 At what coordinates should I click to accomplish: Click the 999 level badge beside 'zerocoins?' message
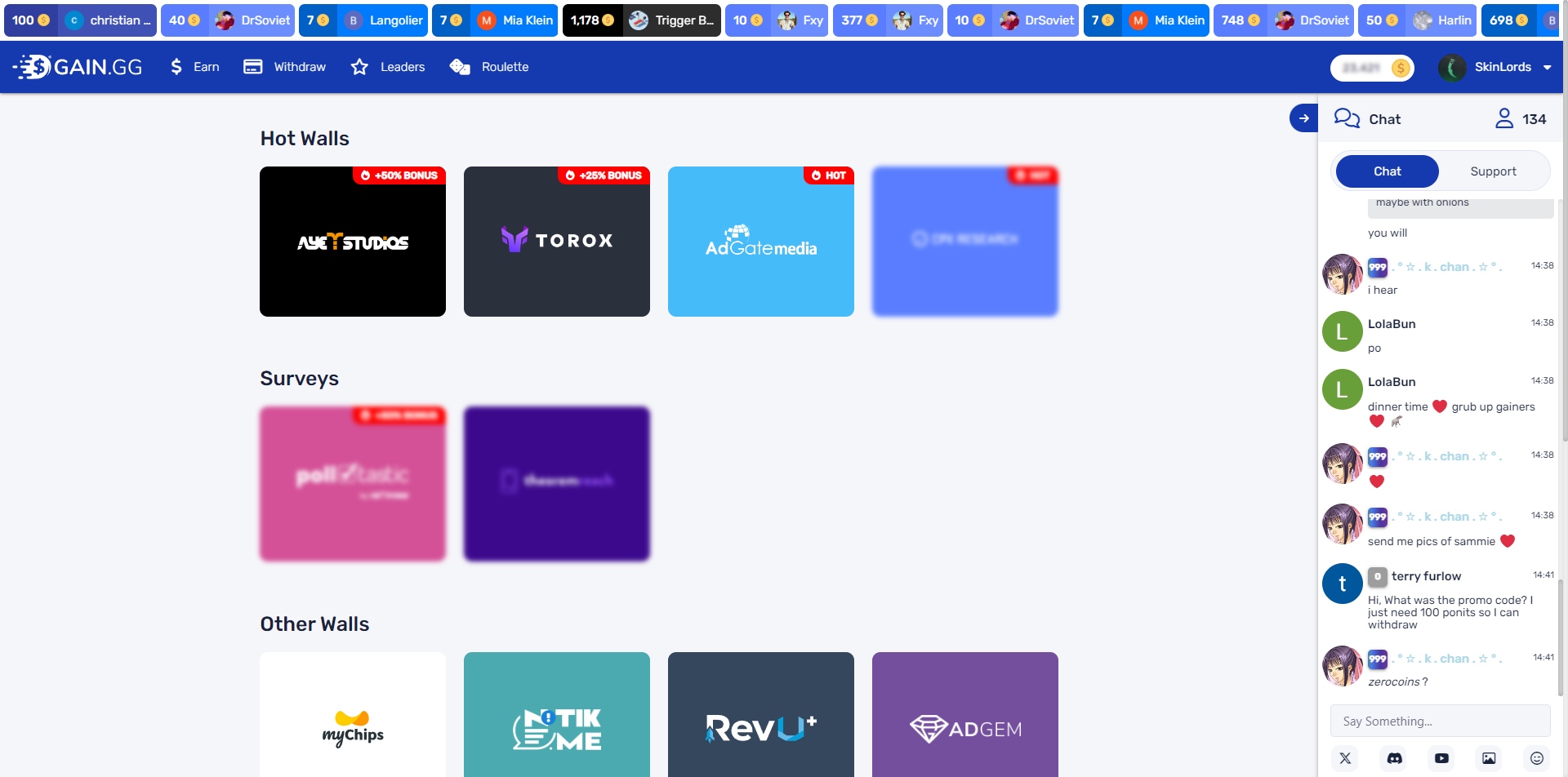1377,659
